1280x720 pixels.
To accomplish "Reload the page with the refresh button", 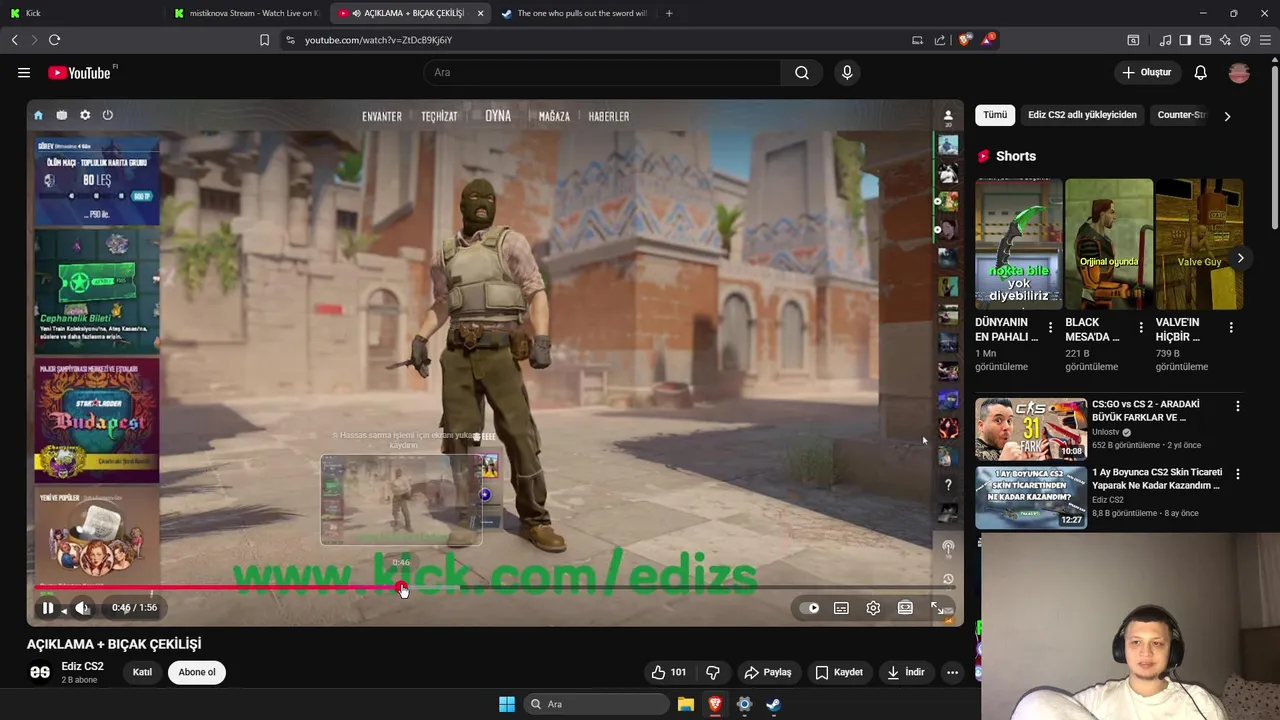I will 54,40.
